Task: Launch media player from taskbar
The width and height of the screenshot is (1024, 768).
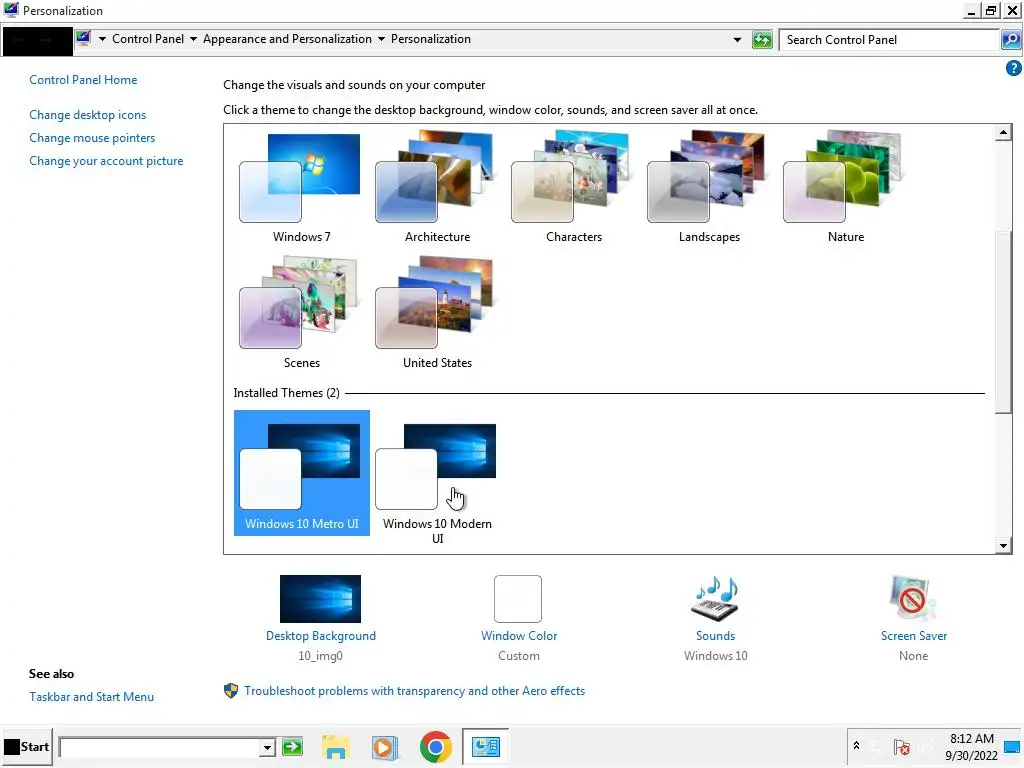Action: [385, 747]
